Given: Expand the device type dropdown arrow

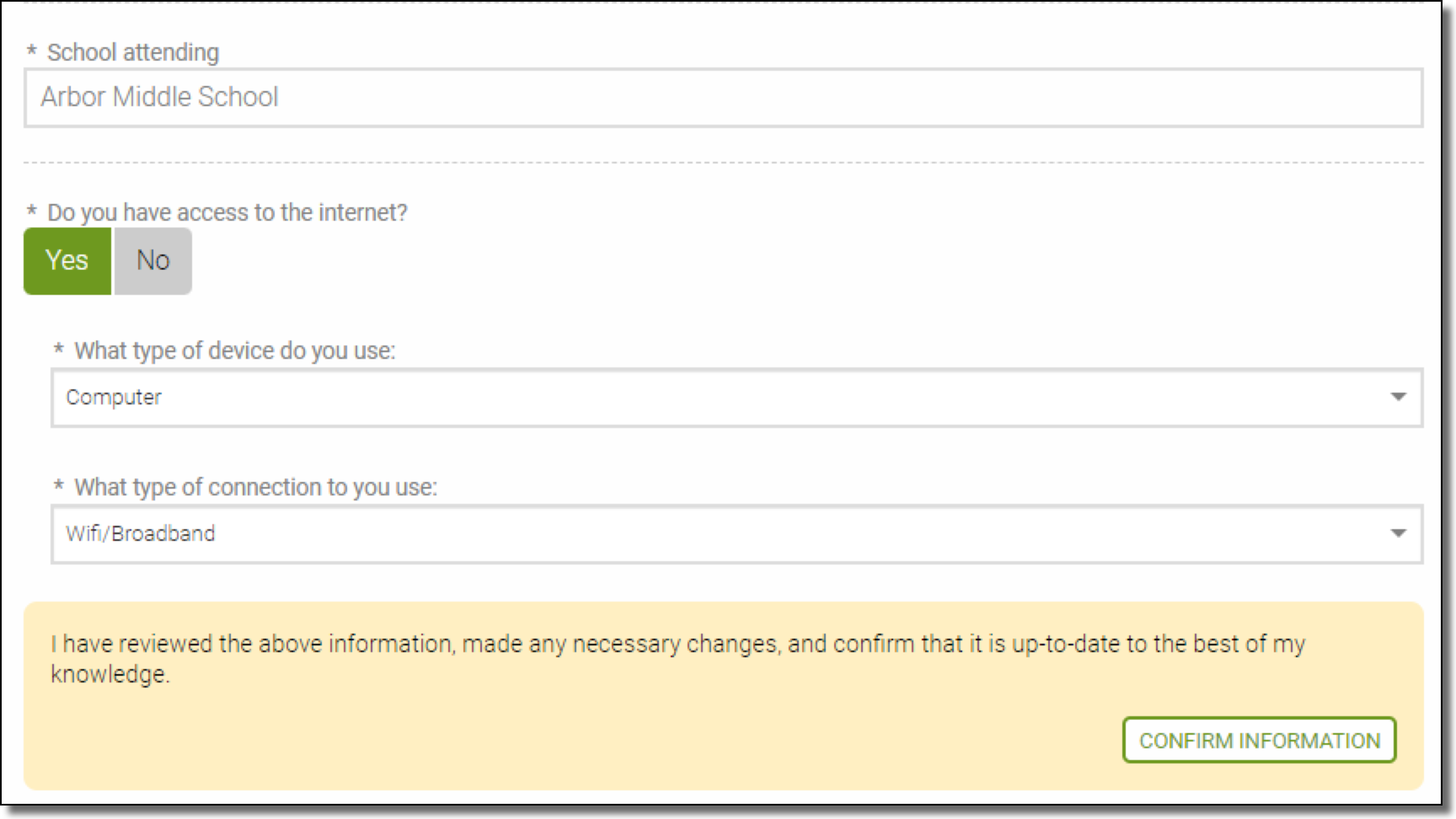Looking at the screenshot, I should click(x=1398, y=397).
